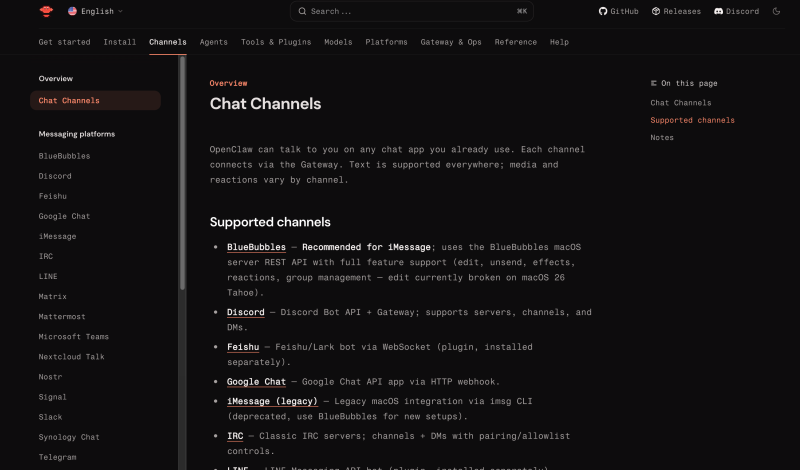
Task: Jump to Supported channels in outline
Action: click(692, 120)
